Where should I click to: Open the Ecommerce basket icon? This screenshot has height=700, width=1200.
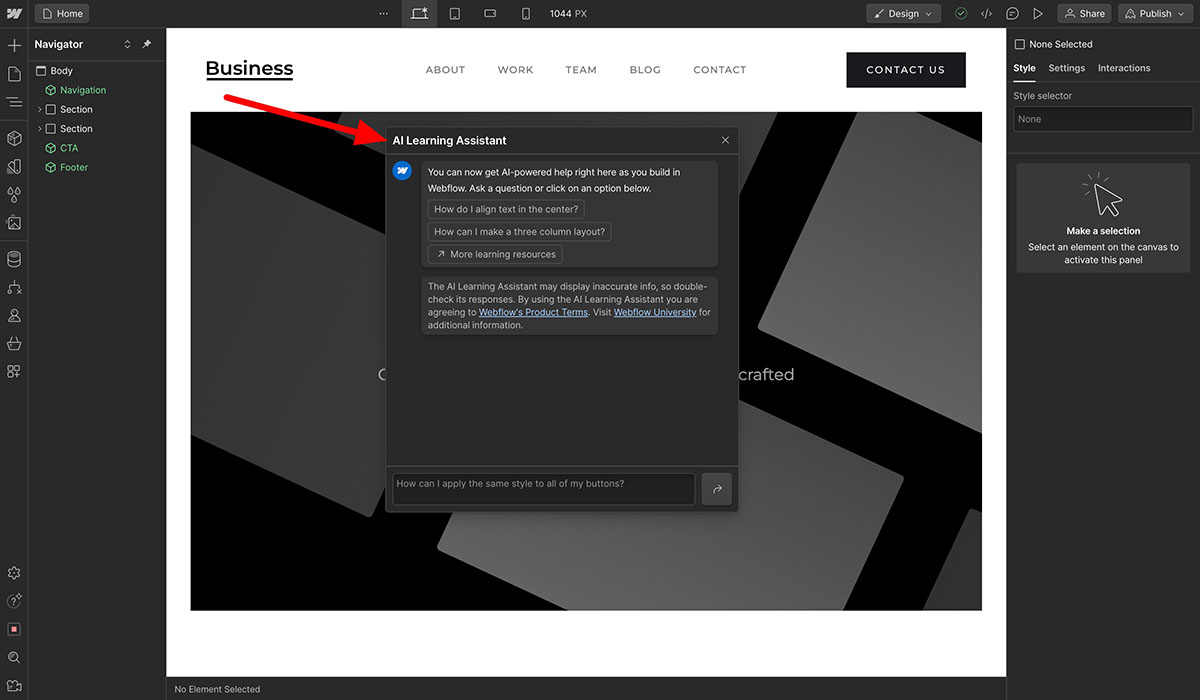pyautogui.click(x=14, y=343)
